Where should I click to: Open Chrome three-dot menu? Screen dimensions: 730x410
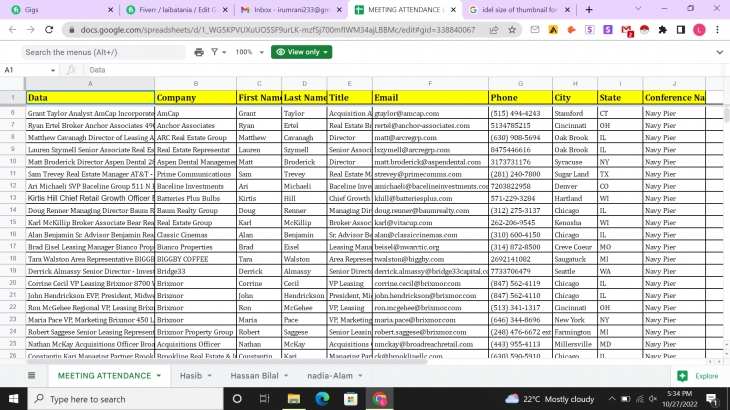[x=717, y=30]
